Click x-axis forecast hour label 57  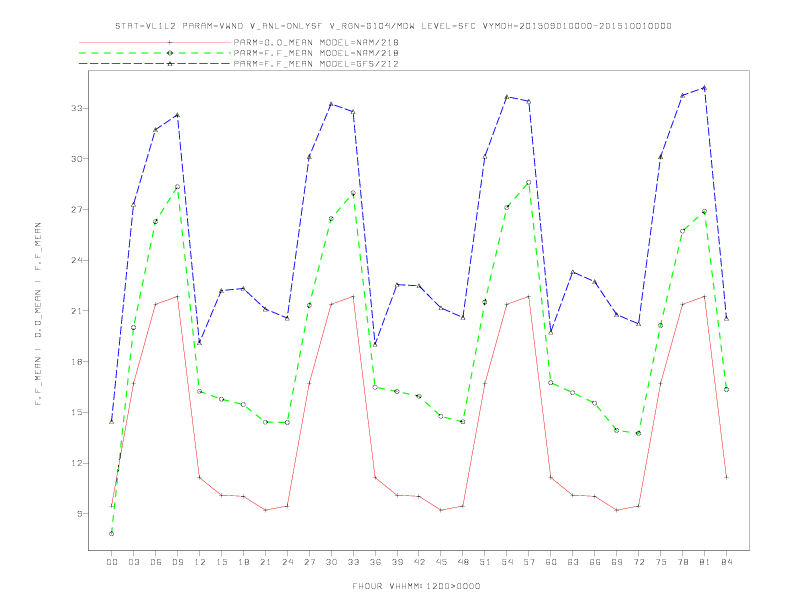pyautogui.click(x=529, y=562)
